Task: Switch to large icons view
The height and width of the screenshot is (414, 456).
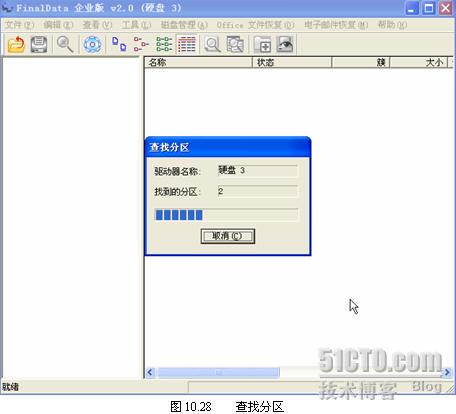Action: click(119, 44)
